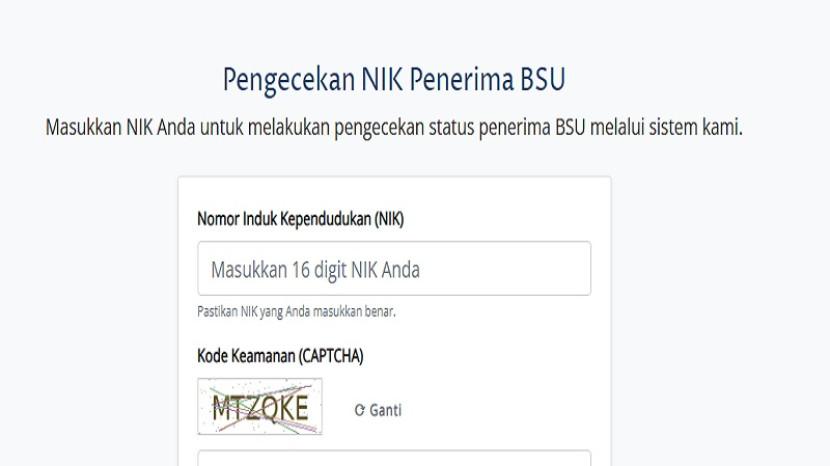
Task: Click "Masukkan" at the start of the description
Action: click(84, 129)
